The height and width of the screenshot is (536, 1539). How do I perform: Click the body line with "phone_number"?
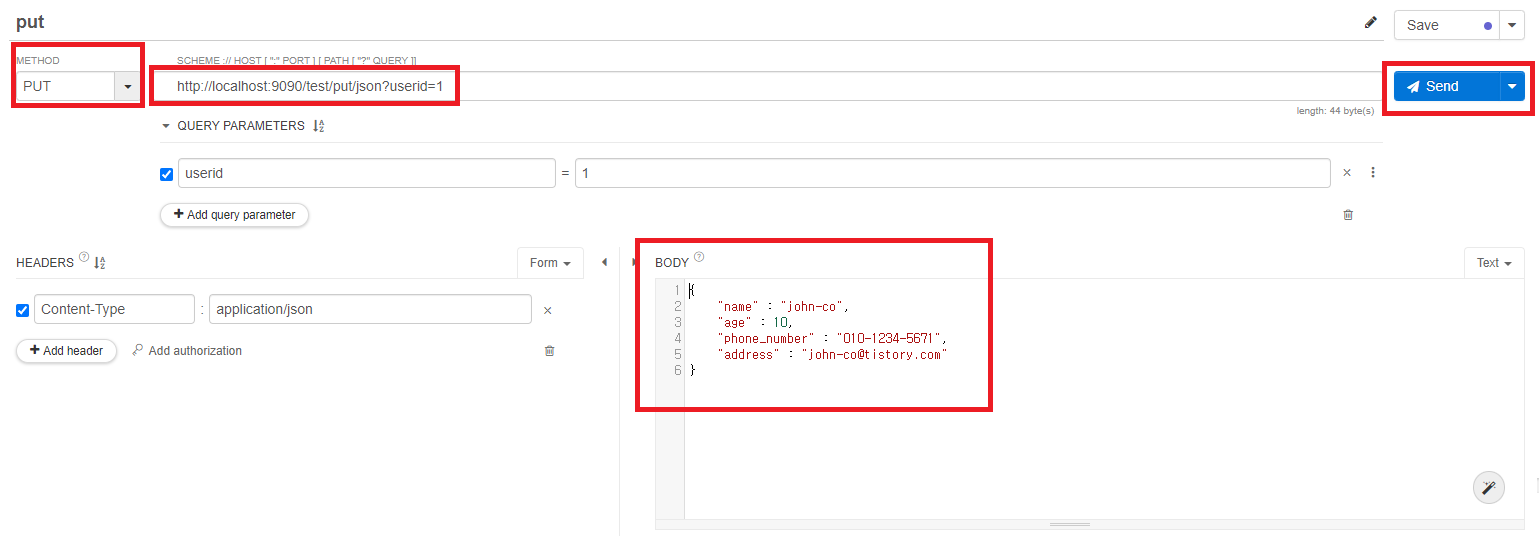pyautogui.click(x=832, y=338)
